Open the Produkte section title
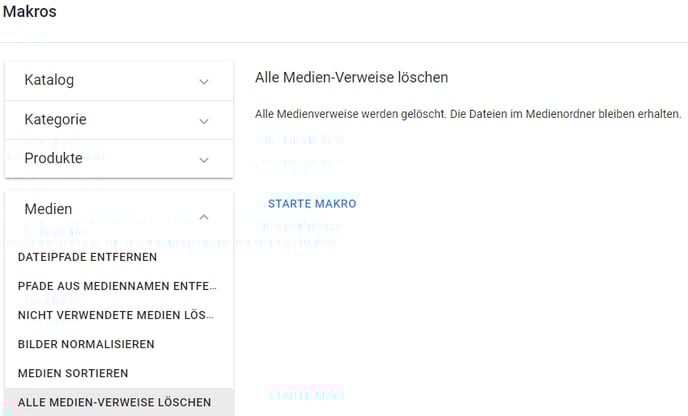The height and width of the screenshot is (416, 688). 53,158
